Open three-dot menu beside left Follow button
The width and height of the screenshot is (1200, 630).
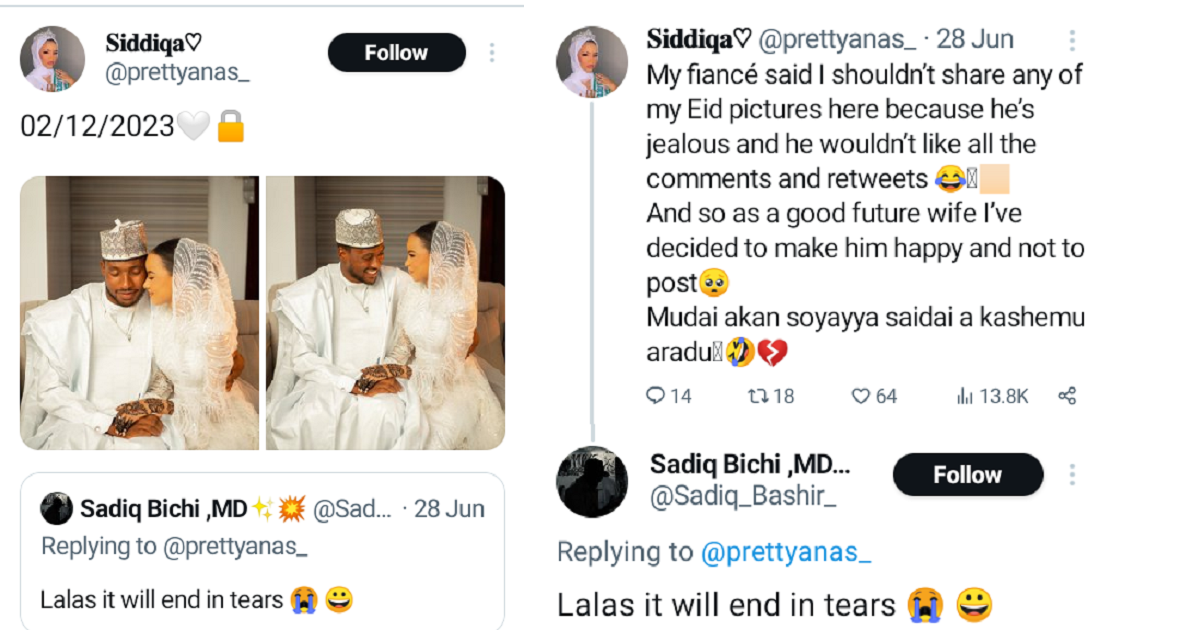(x=490, y=52)
